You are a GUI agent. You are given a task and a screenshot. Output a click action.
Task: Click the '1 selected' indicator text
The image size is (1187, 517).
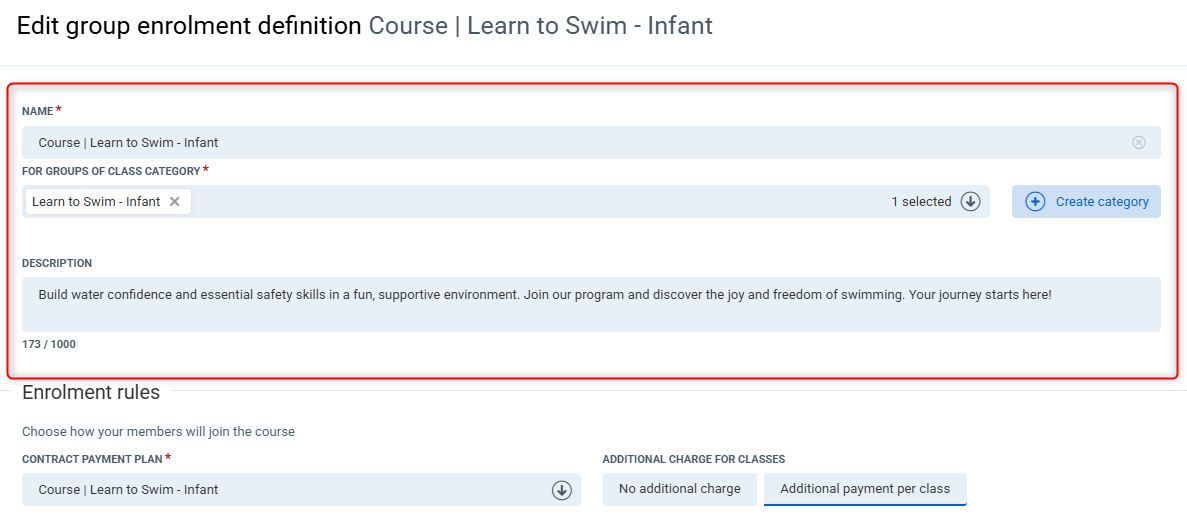tap(921, 201)
